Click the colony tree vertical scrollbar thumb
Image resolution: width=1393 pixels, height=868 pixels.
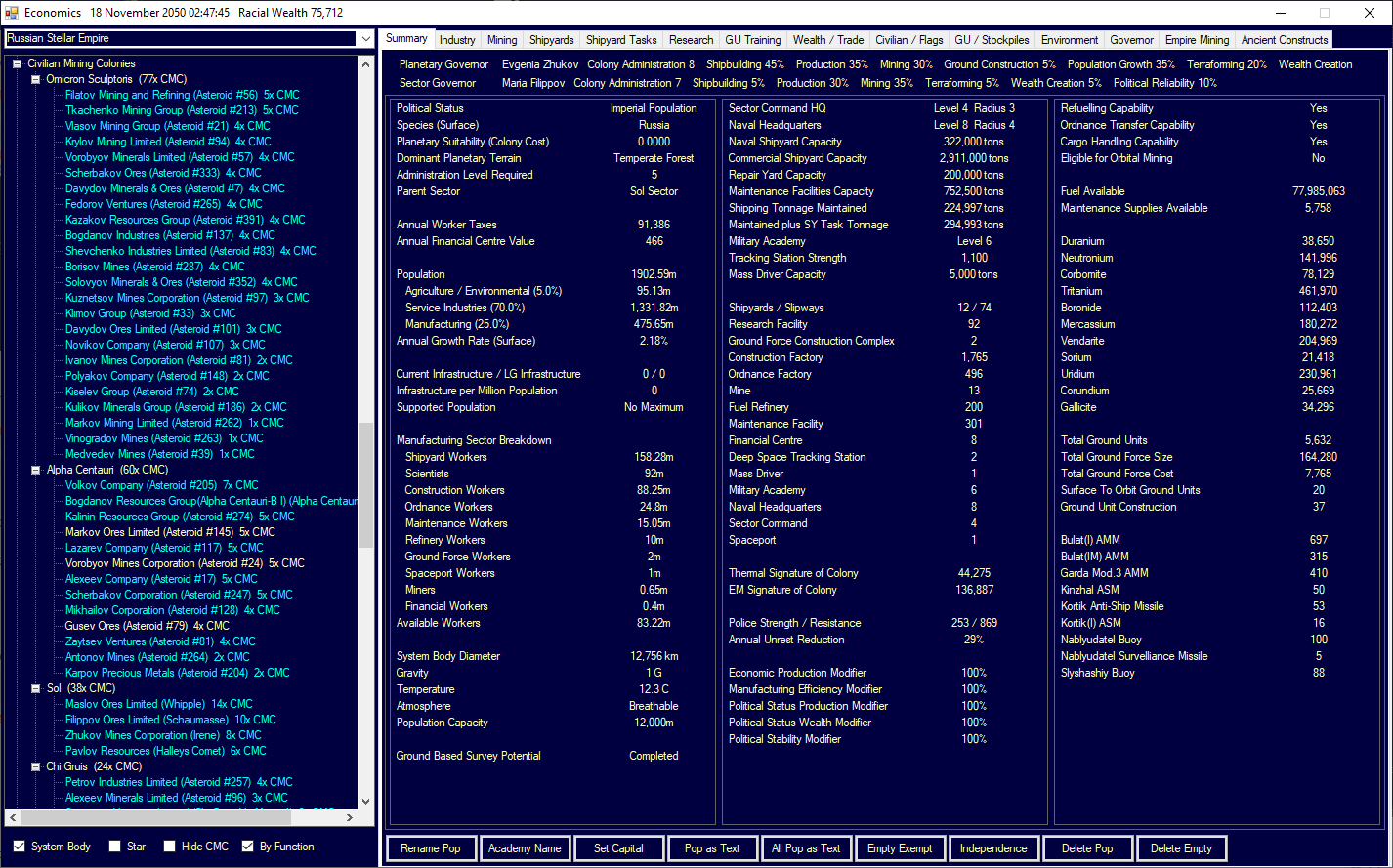click(365, 484)
